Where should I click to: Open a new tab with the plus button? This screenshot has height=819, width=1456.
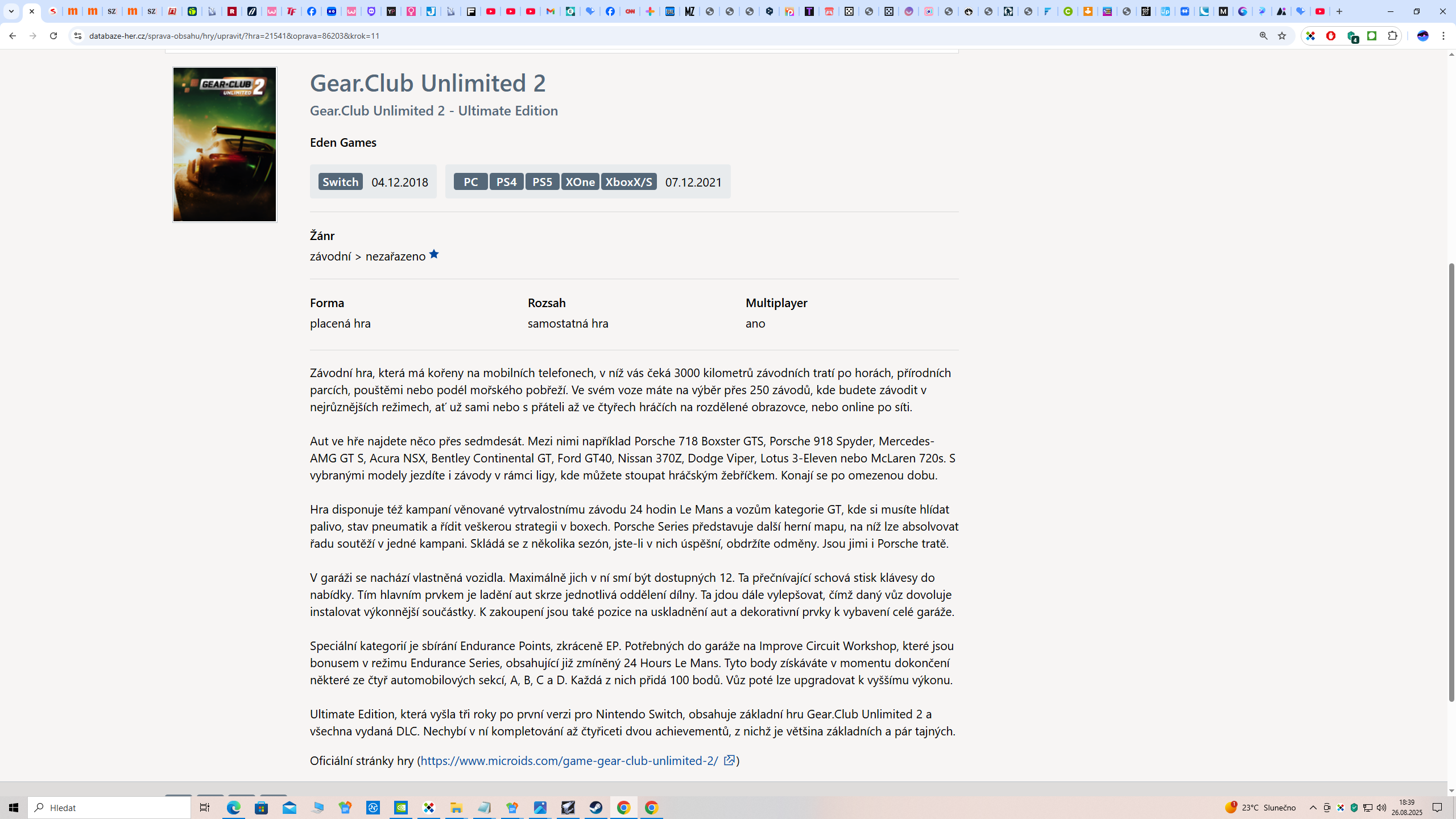coord(1339,11)
